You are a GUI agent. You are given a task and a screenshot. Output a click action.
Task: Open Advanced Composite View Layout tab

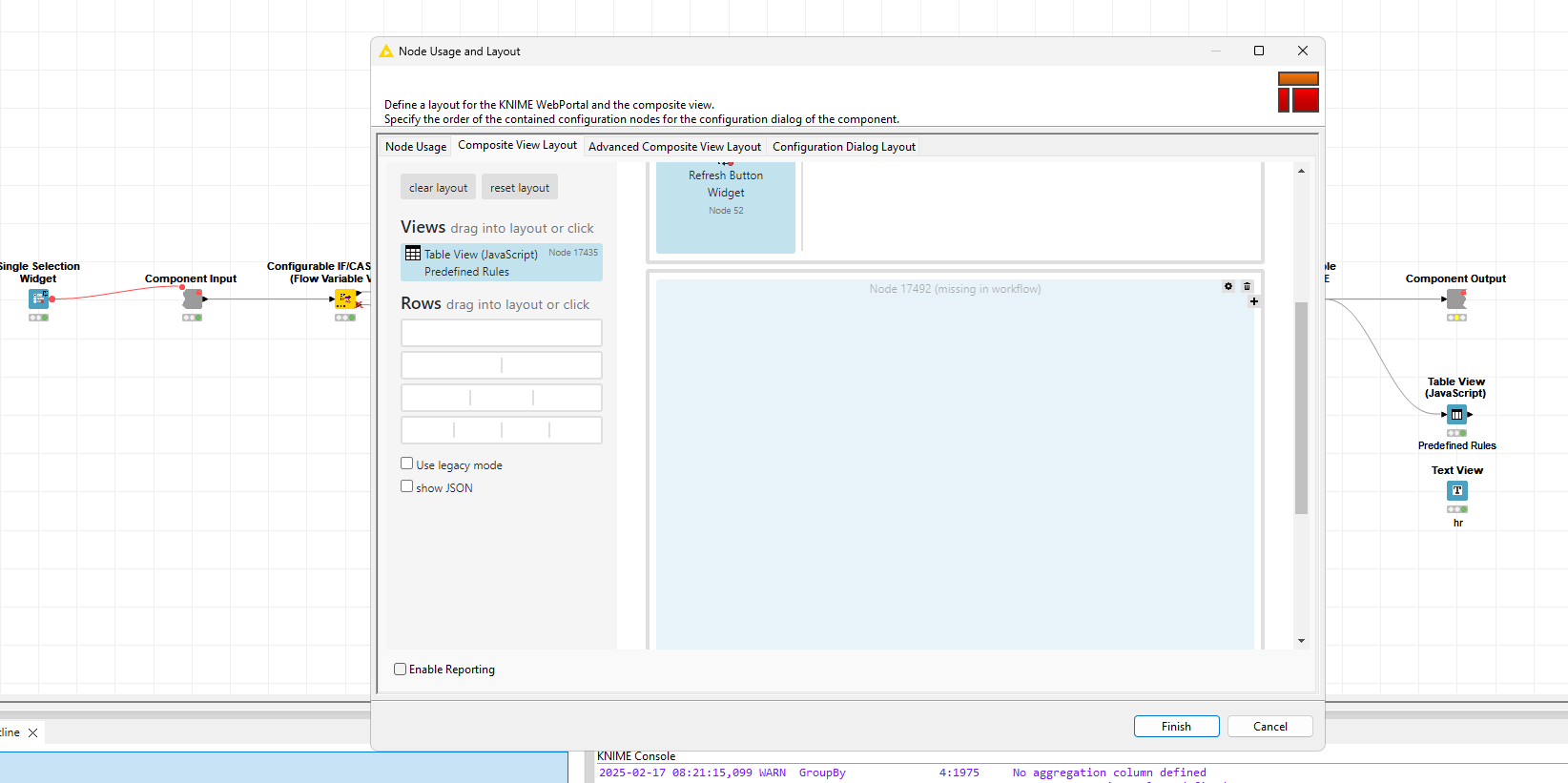click(x=674, y=147)
